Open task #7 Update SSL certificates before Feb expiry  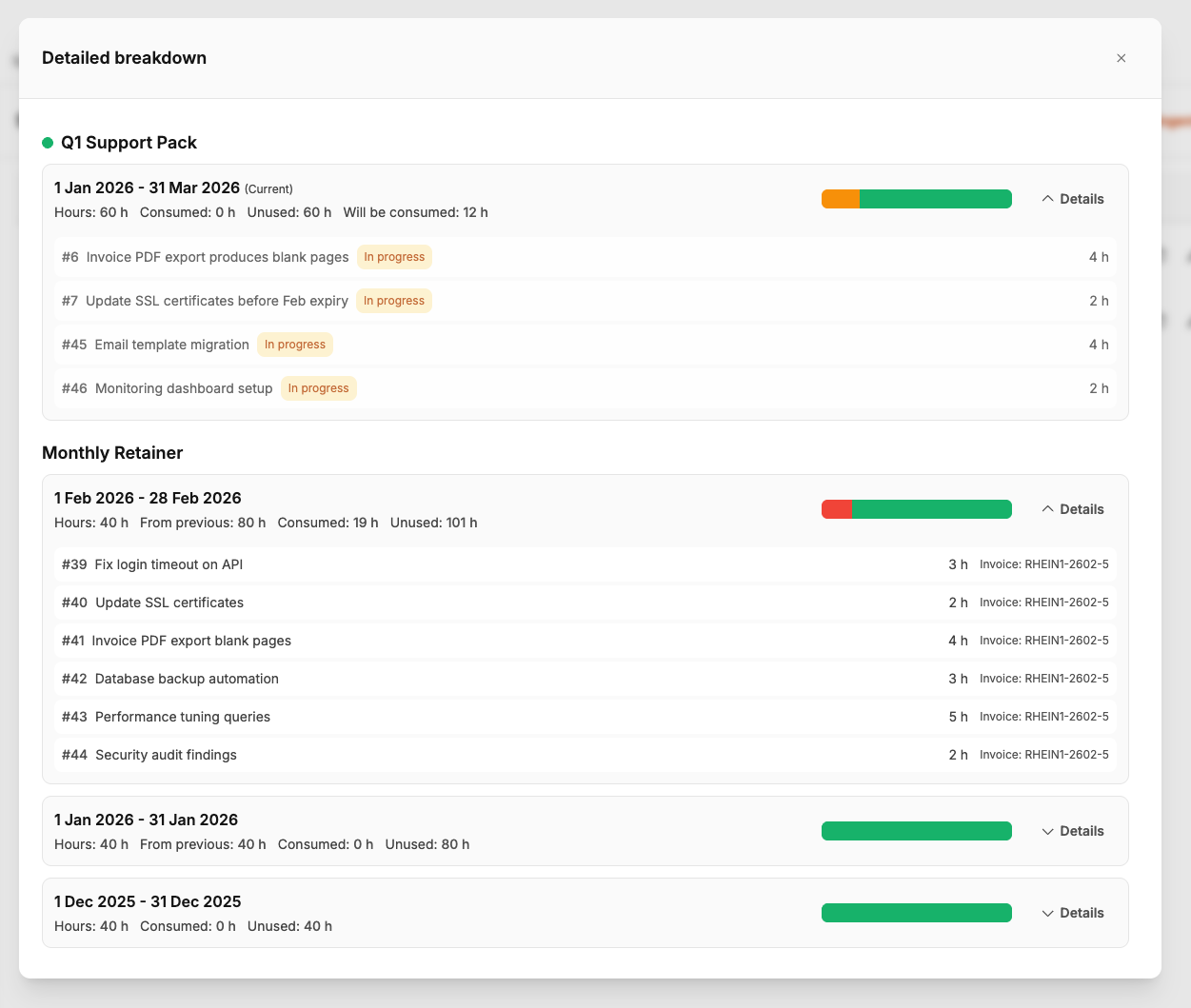click(x=216, y=301)
